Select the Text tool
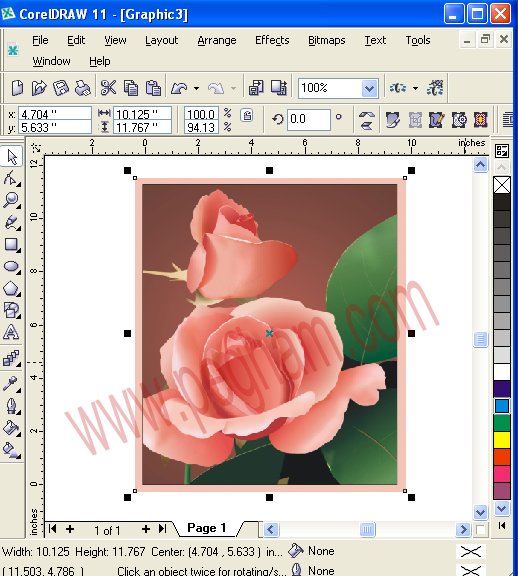The image size is (518, 576). 12,332
